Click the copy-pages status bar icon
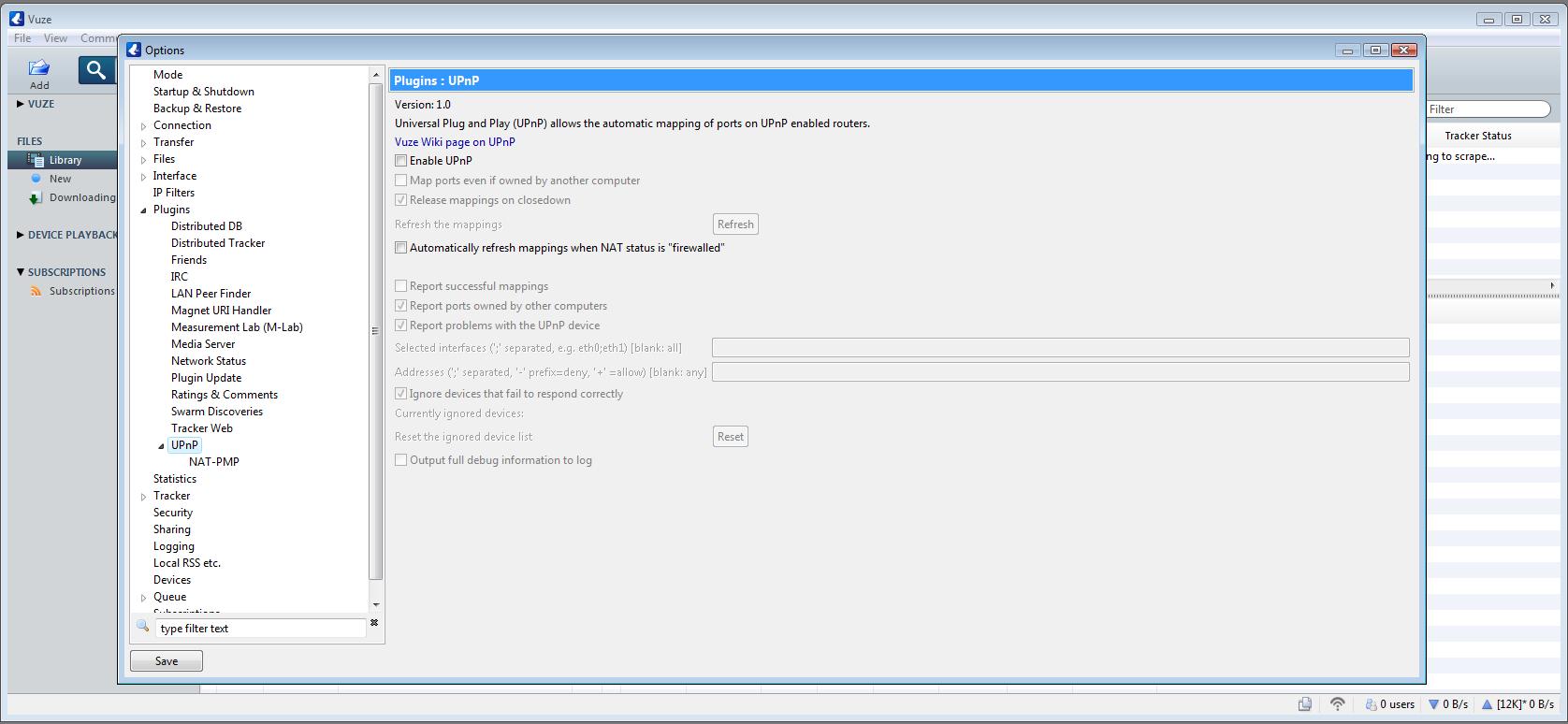1568x724 pixels. [x=1304, y=704]
